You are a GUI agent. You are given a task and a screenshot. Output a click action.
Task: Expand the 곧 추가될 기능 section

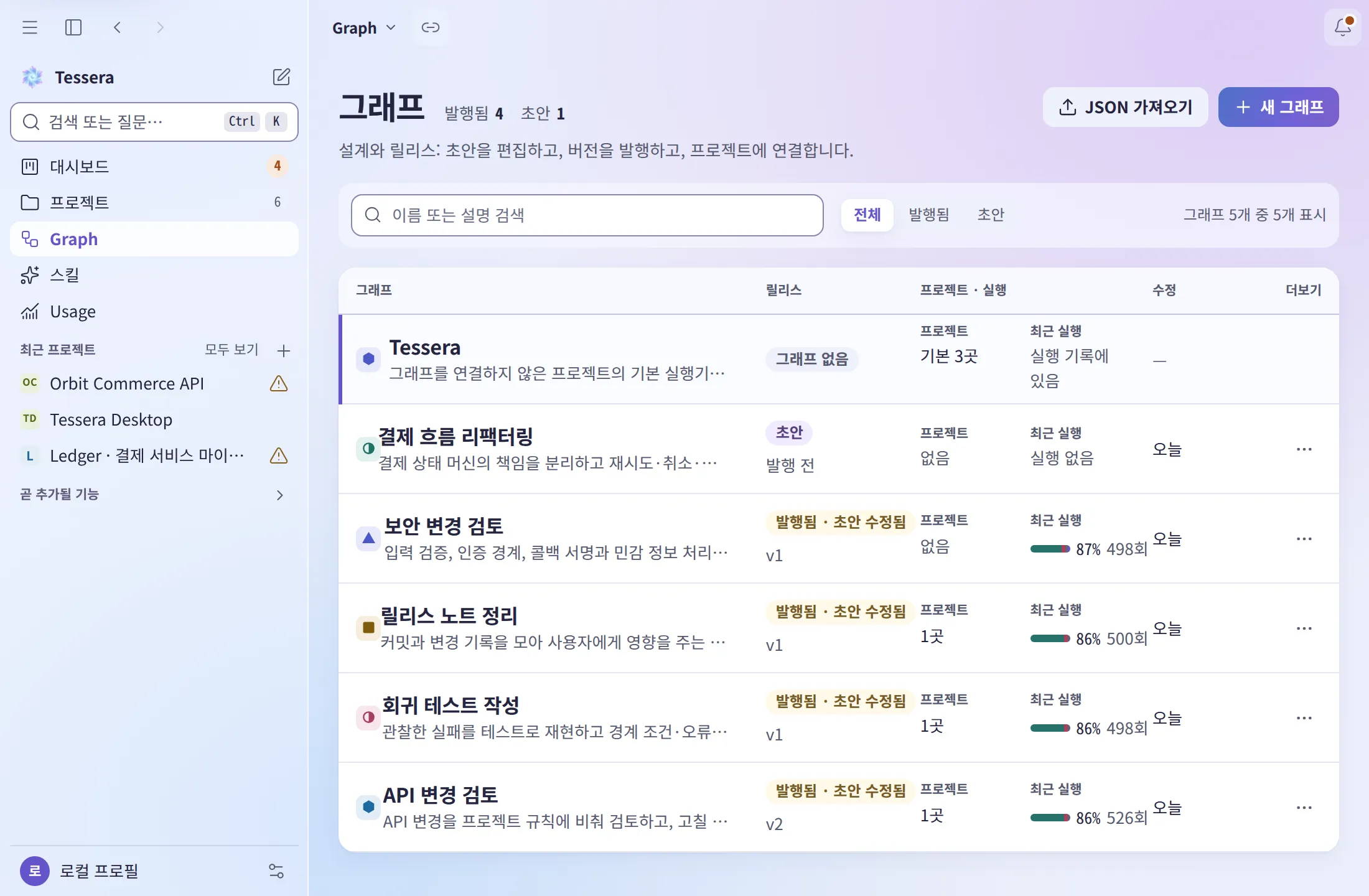[x=154, y=495]
